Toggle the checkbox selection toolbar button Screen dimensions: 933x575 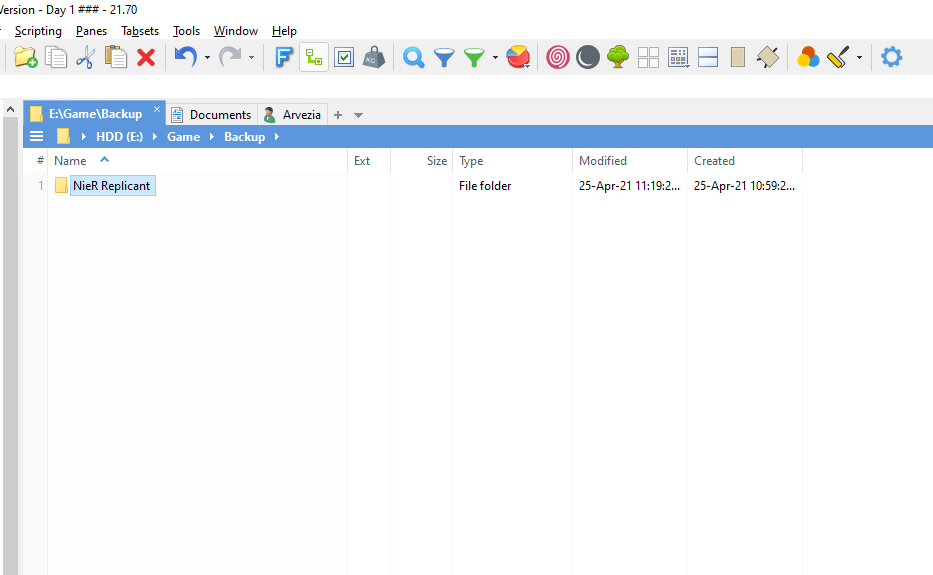click(344, 57)
